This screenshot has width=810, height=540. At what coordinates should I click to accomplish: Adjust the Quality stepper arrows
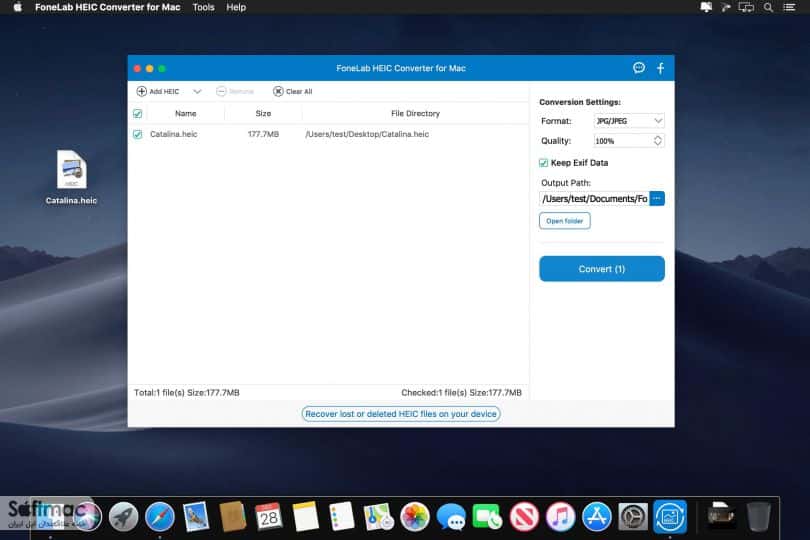[658, 141]
